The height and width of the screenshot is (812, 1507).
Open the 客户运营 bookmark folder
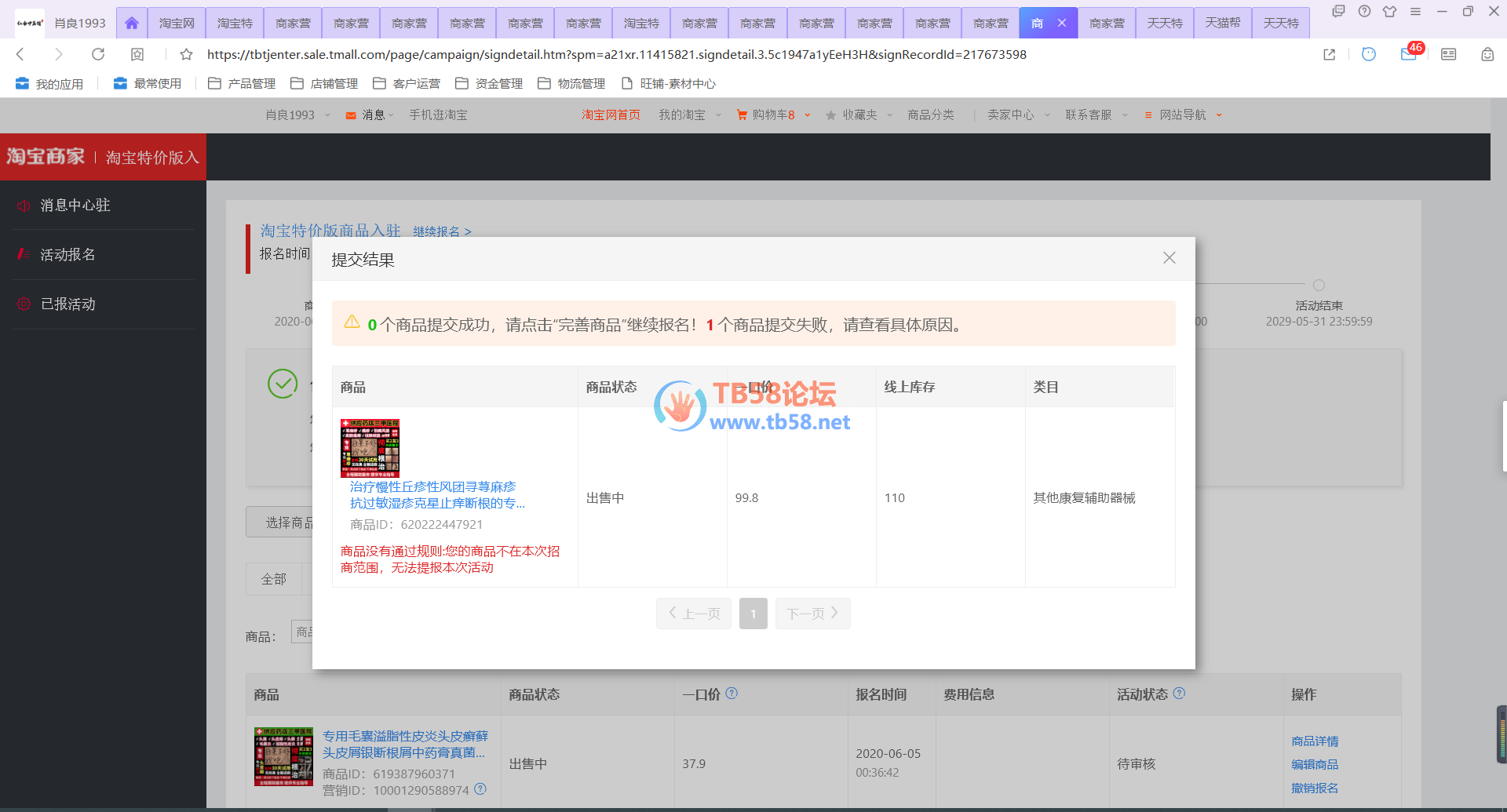(407, 83)
